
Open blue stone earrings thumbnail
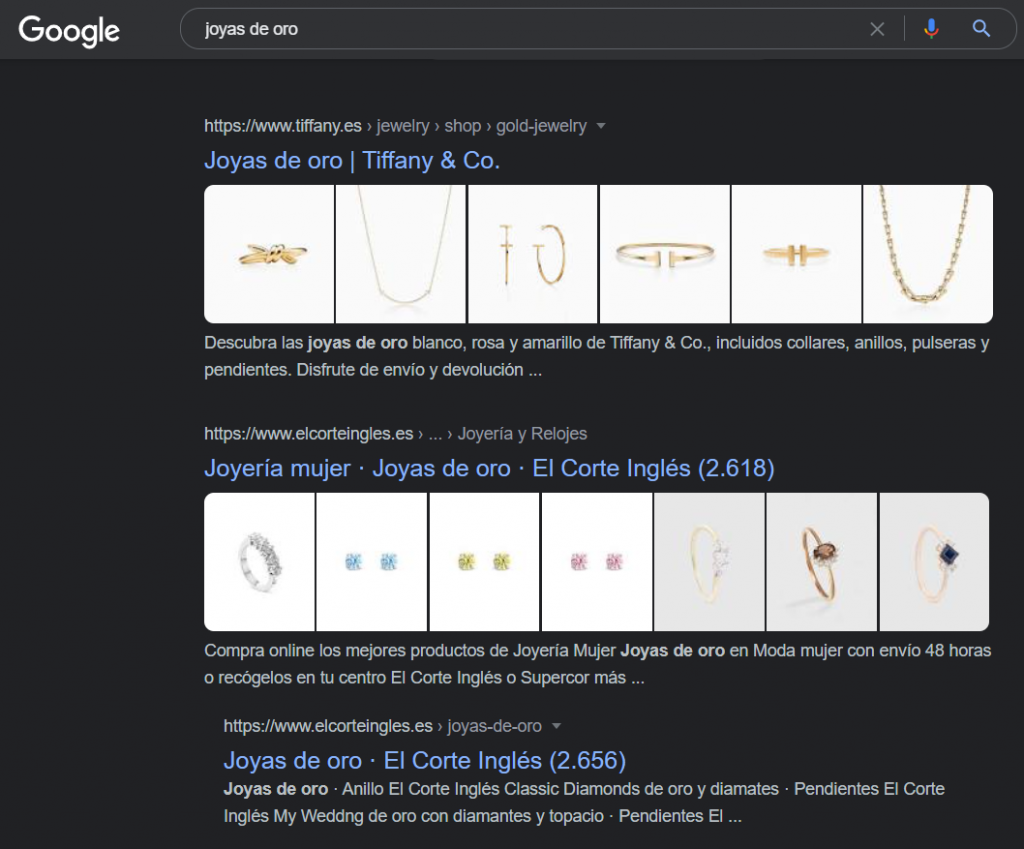(372, 562)
